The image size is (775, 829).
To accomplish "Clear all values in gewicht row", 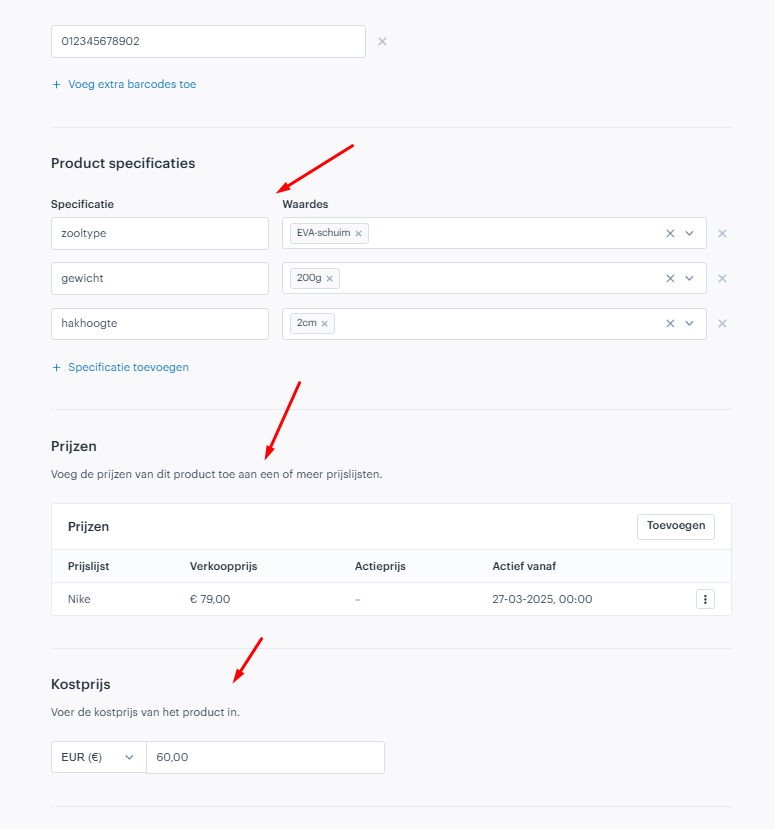I will coord(670,278).
